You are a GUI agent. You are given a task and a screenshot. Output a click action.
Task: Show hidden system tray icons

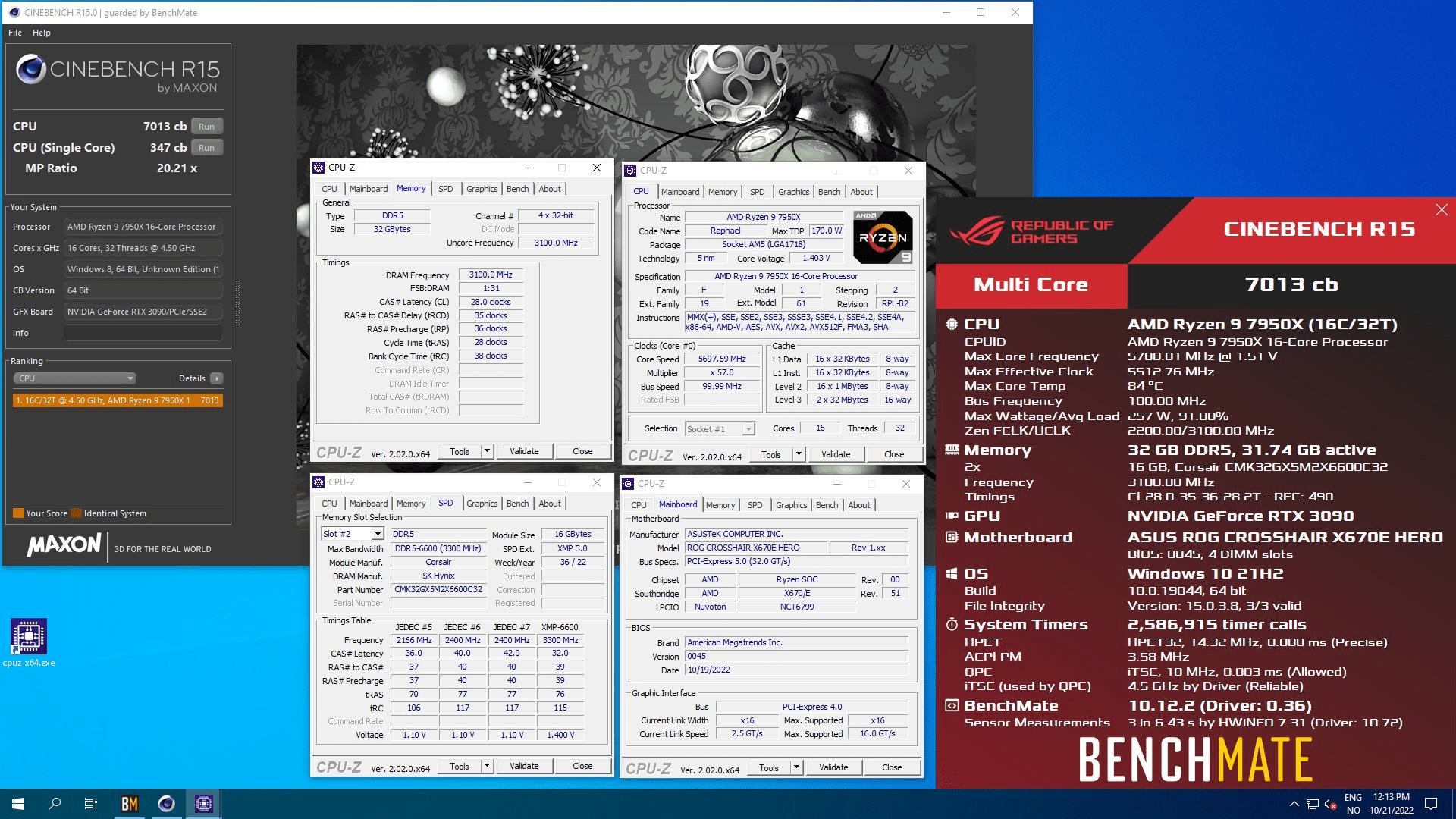tap(1294, 804)
